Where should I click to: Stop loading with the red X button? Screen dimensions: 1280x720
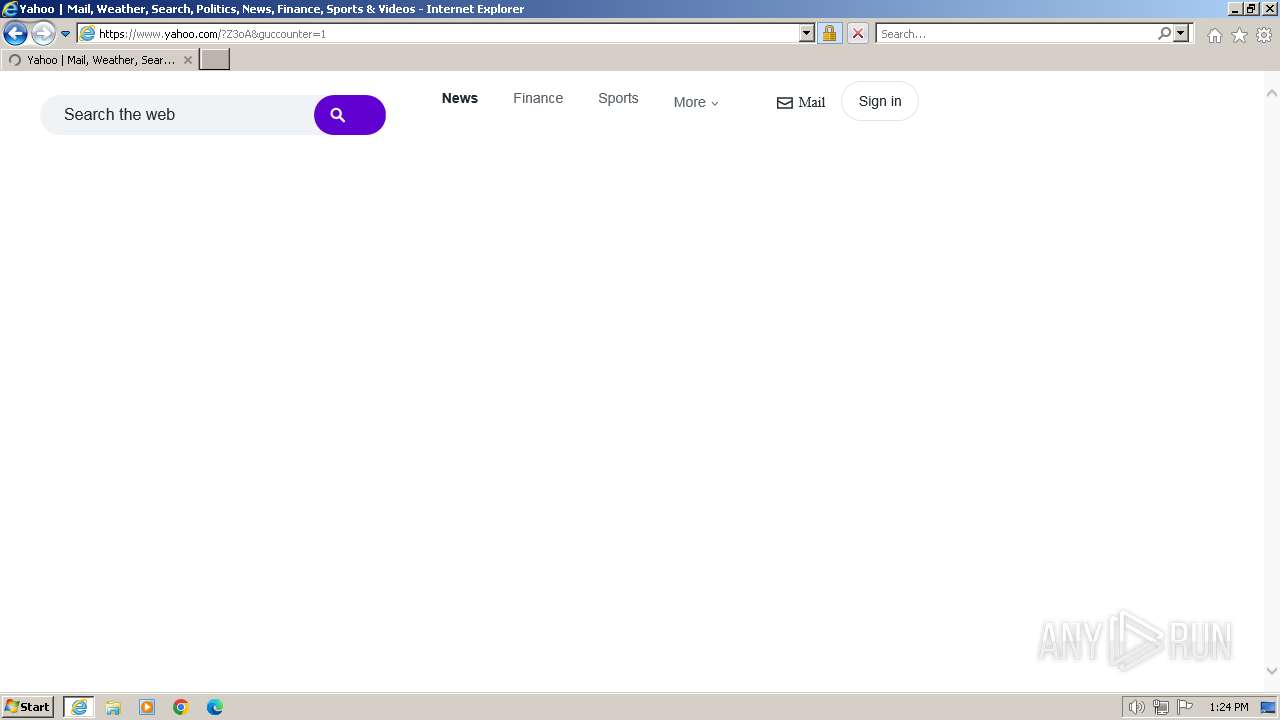coord(857,33)
